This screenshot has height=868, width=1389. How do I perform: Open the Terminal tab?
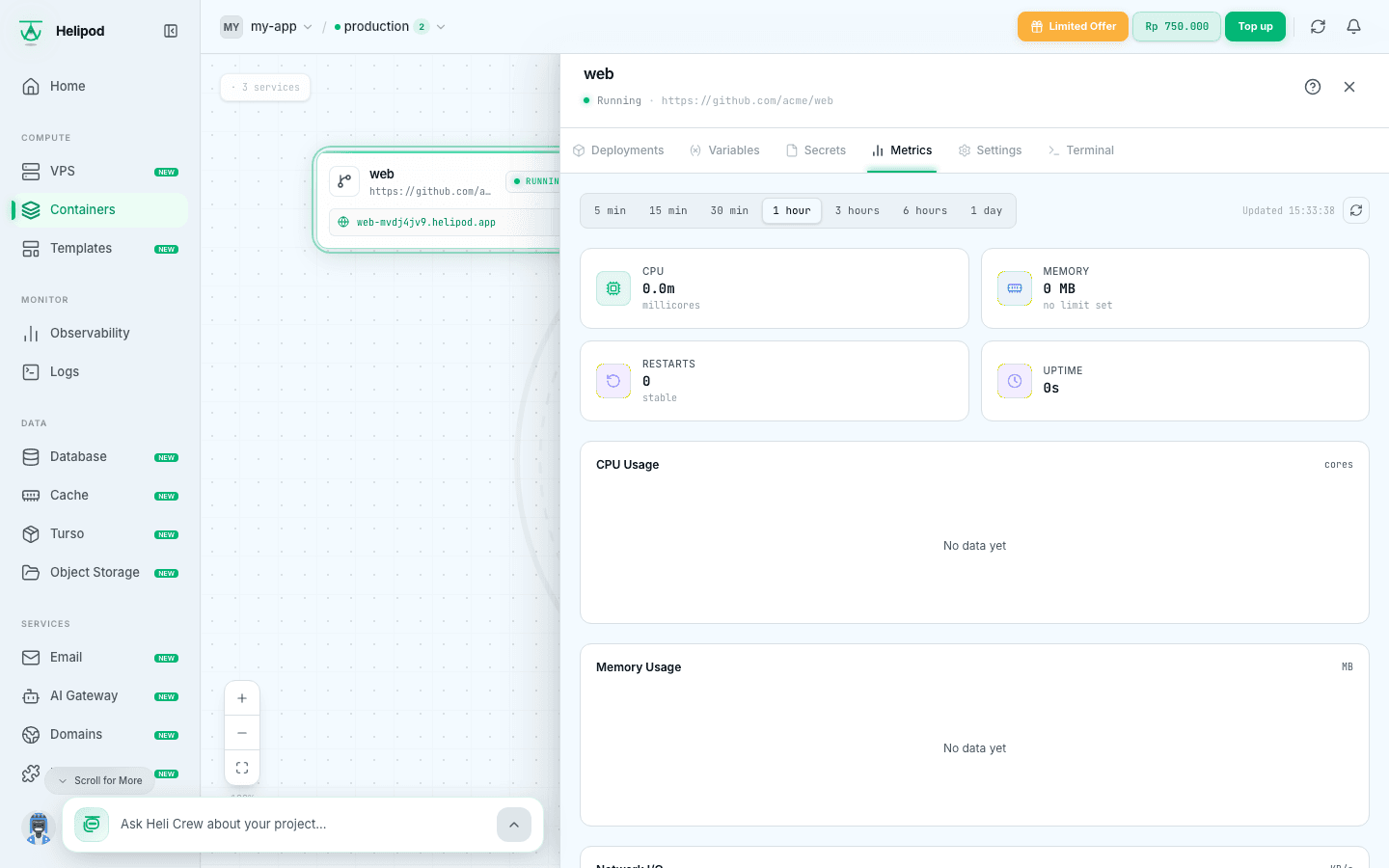tap(1081, 150)
